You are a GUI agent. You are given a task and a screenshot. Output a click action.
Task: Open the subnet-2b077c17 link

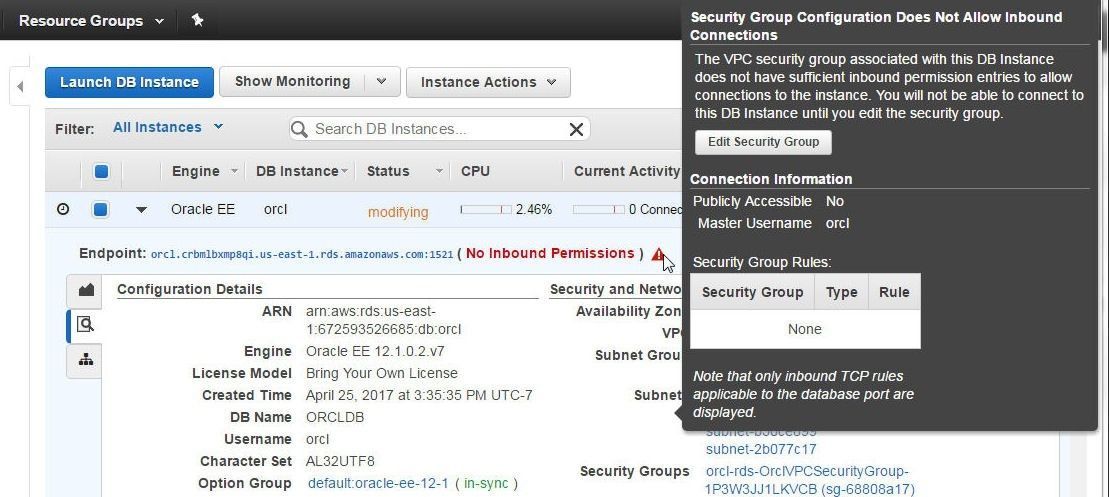coord(761,449)
